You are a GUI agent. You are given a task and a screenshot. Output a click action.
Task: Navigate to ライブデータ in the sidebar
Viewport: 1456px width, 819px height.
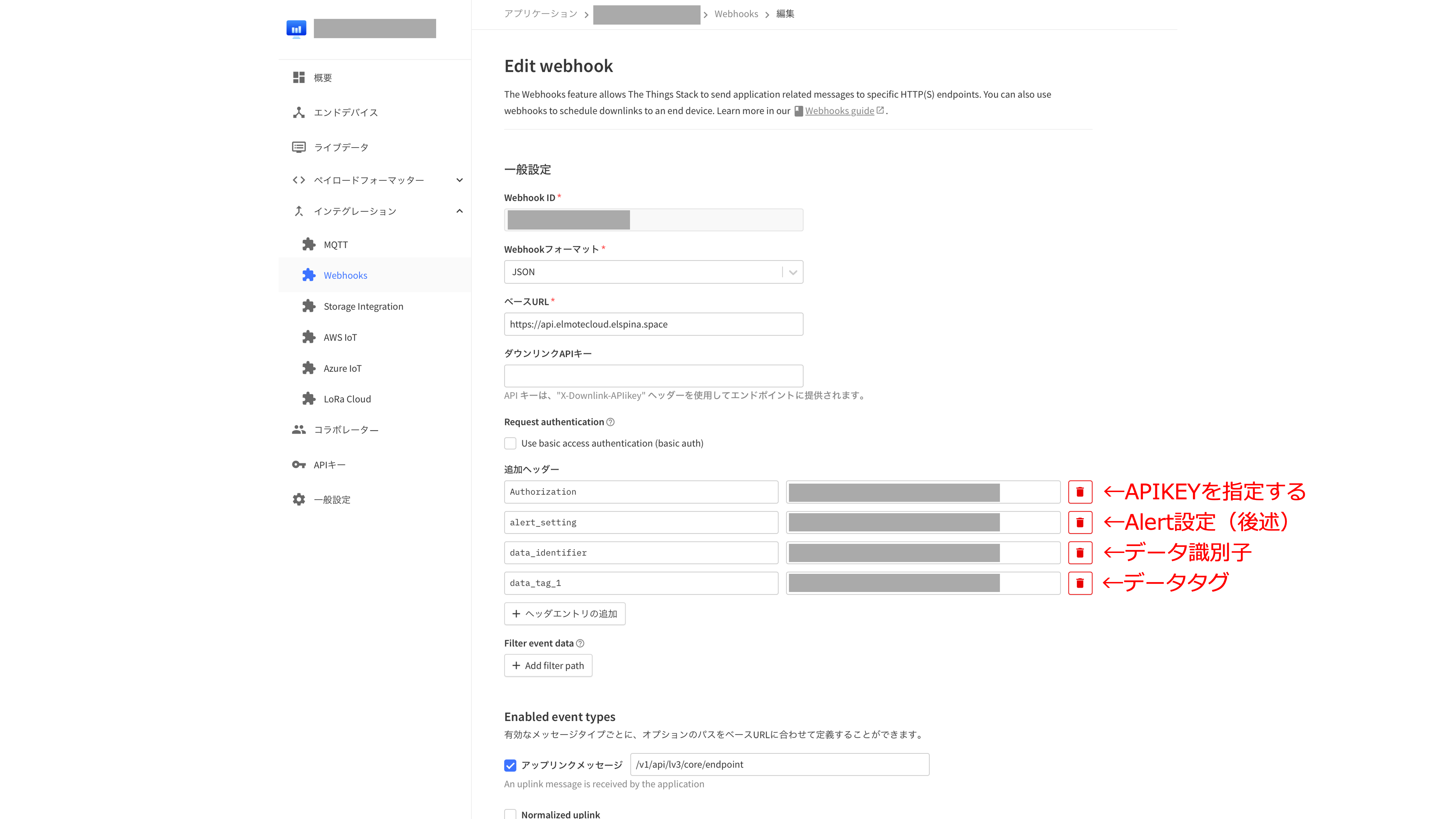click(x=340, y=147)
